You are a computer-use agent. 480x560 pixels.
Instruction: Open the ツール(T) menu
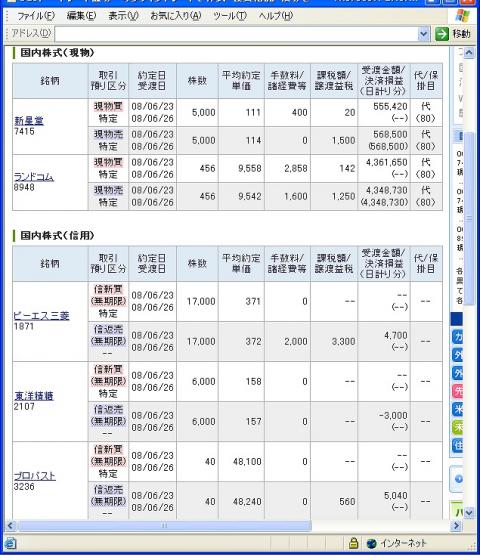[x=230, y=16]
